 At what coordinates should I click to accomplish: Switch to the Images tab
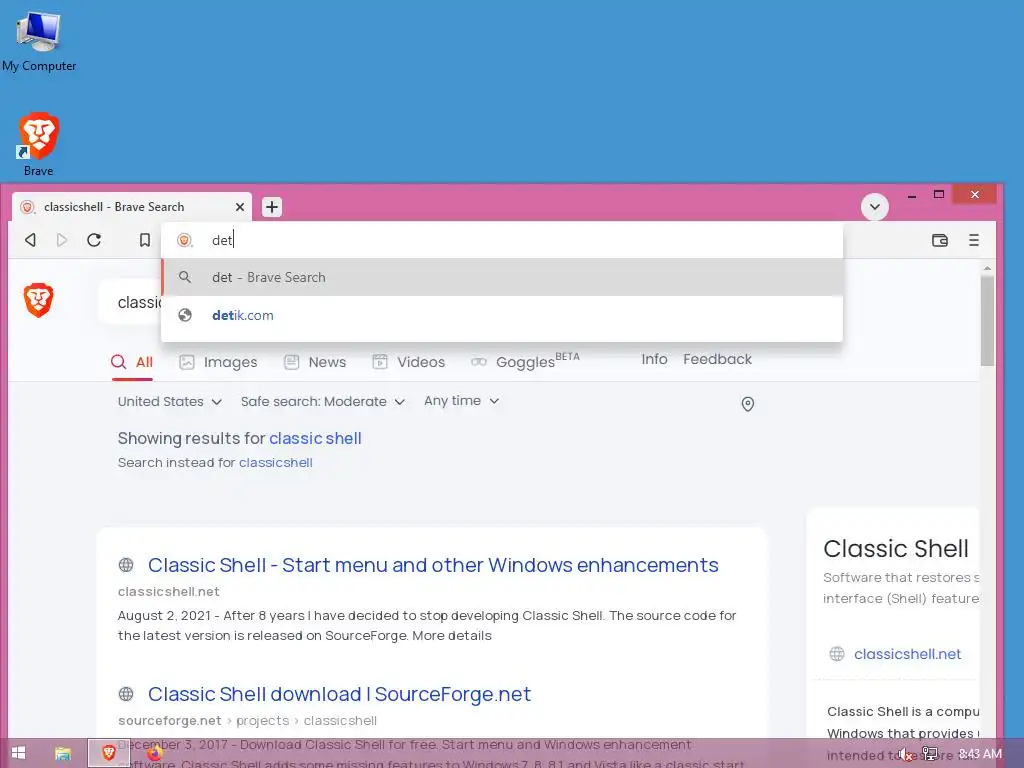click(218, 362)
